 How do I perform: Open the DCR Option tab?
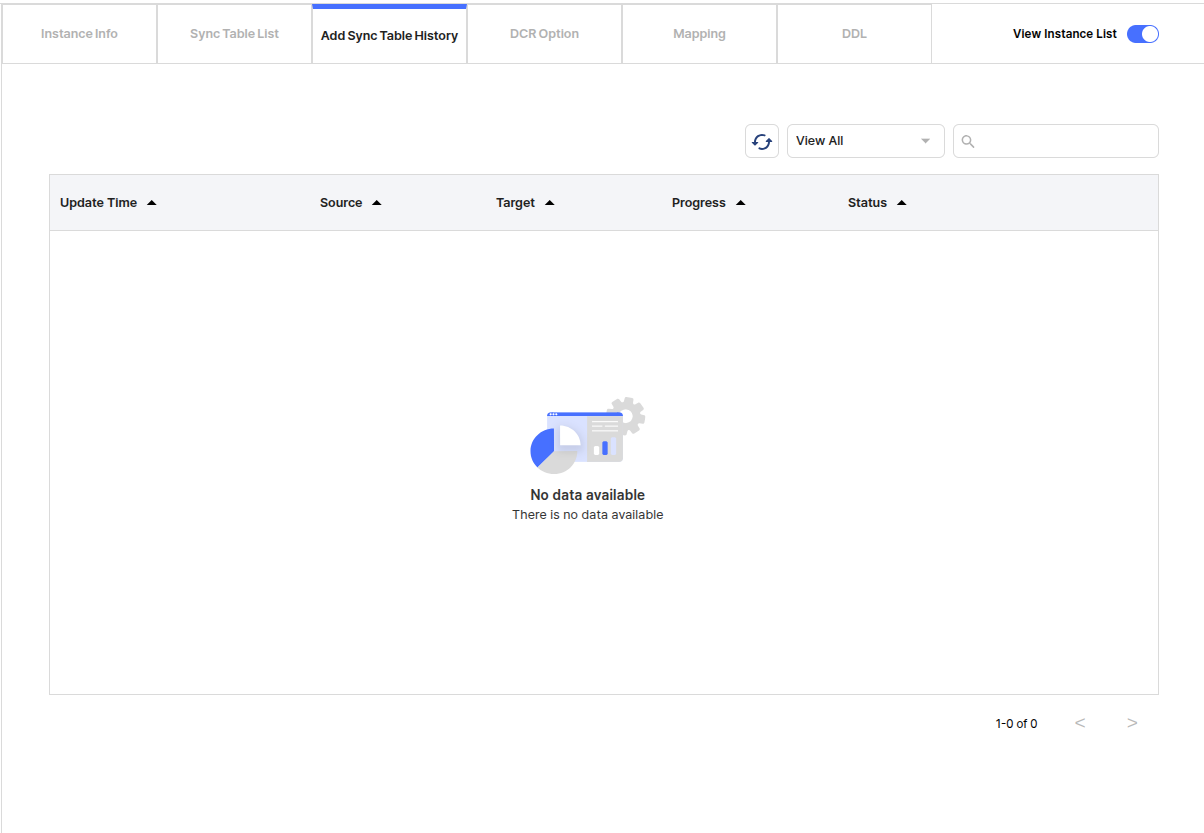click(544, 33)
